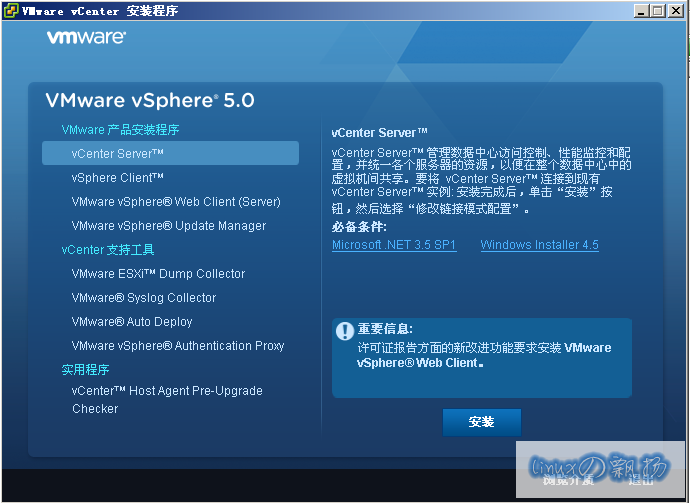Viewport: 690px width, 503px height.
Task: Click the important information exclamation icon
Action: click(x=345, y=331)
